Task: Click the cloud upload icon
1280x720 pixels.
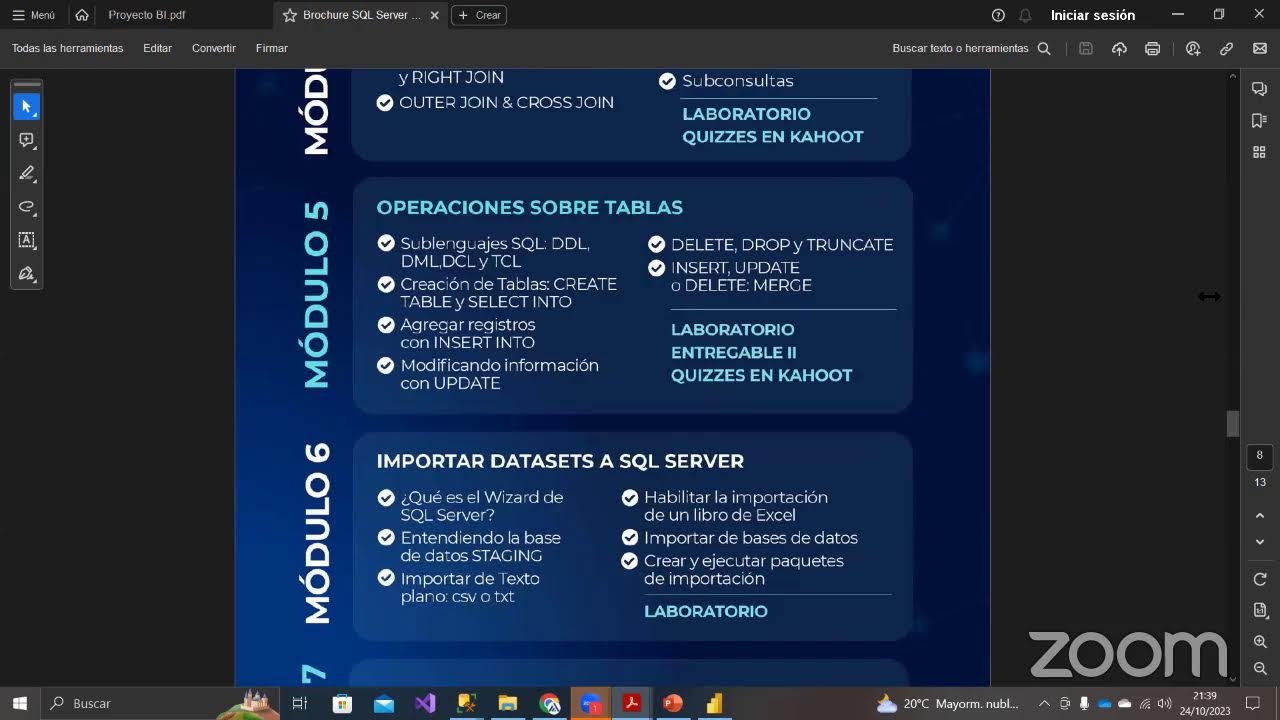Action: 1119,48
